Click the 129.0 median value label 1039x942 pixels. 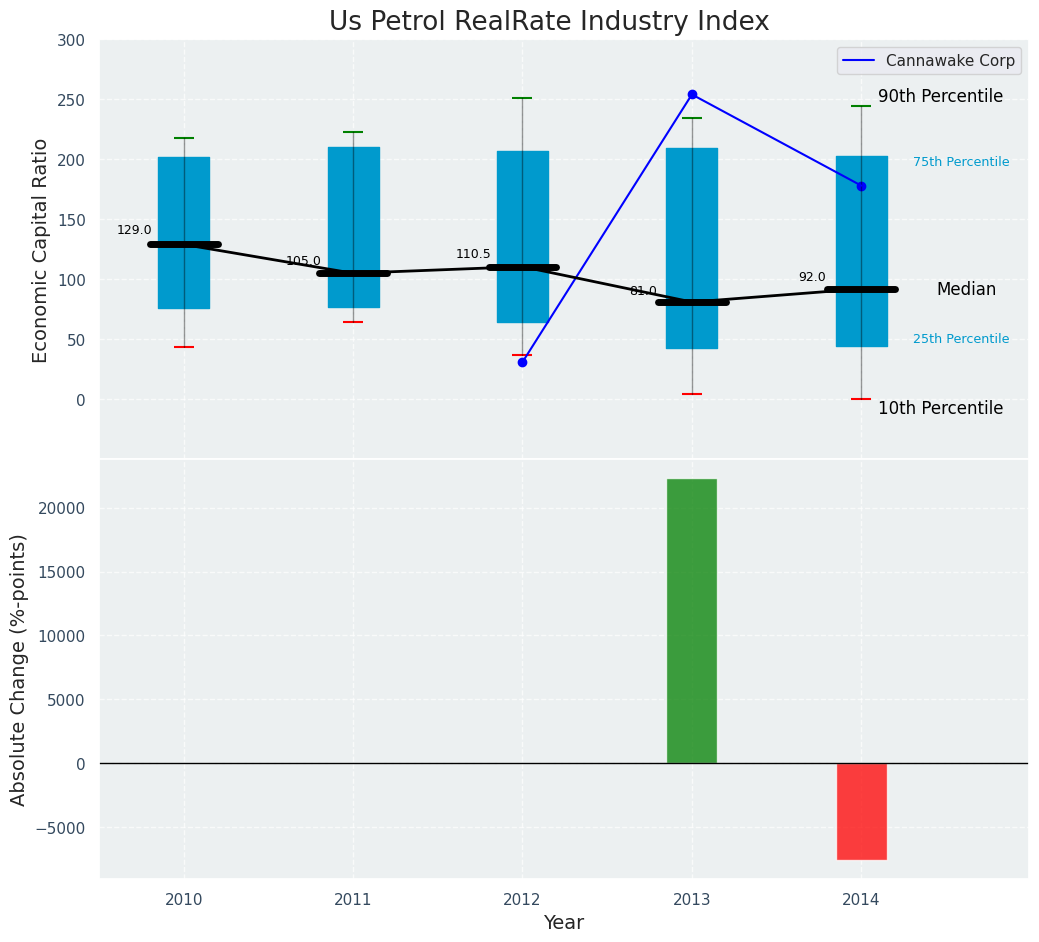tap(134, 230)
